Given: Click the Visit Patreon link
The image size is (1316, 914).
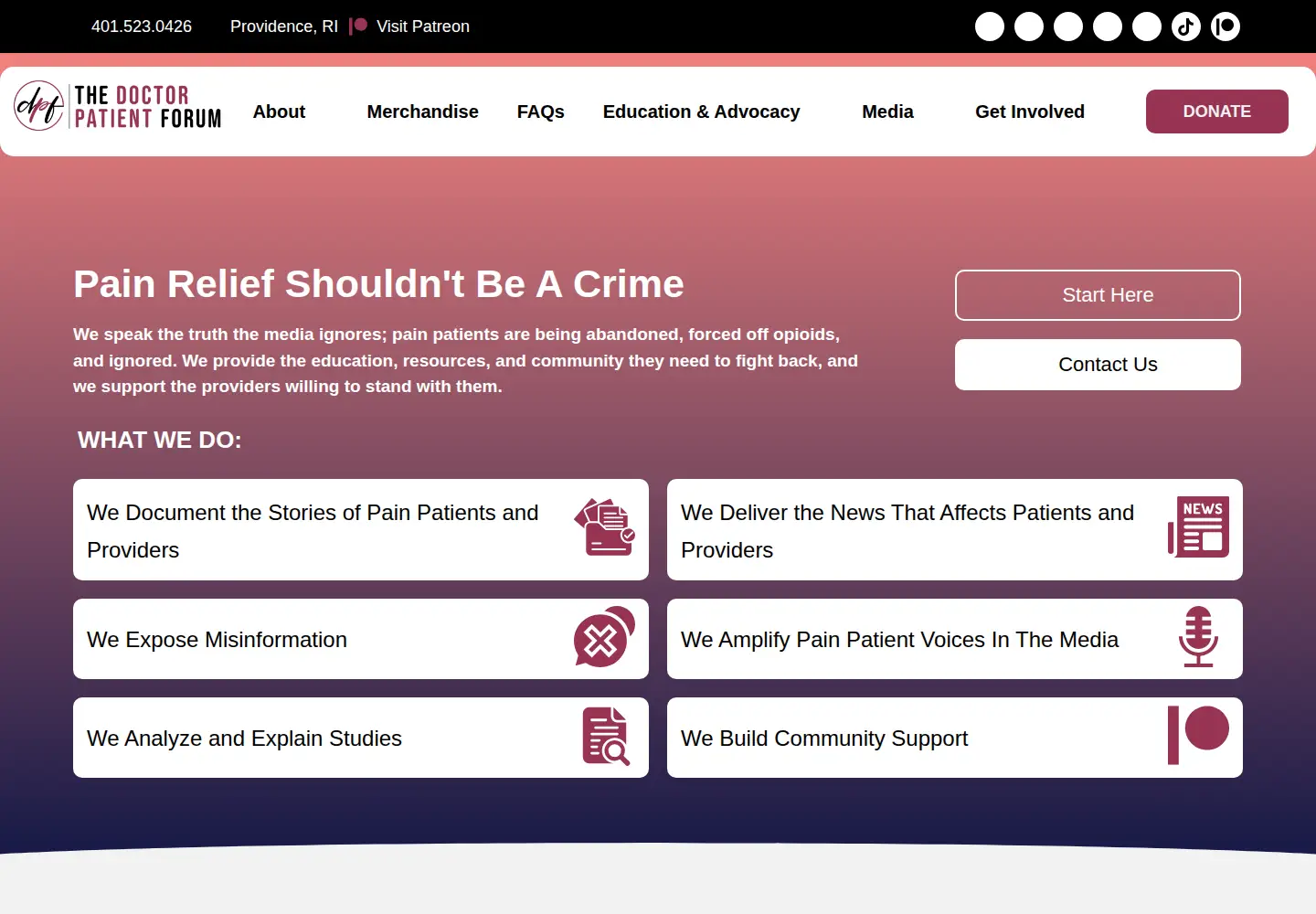Looking at the screenshot, I should click(409, 27).
